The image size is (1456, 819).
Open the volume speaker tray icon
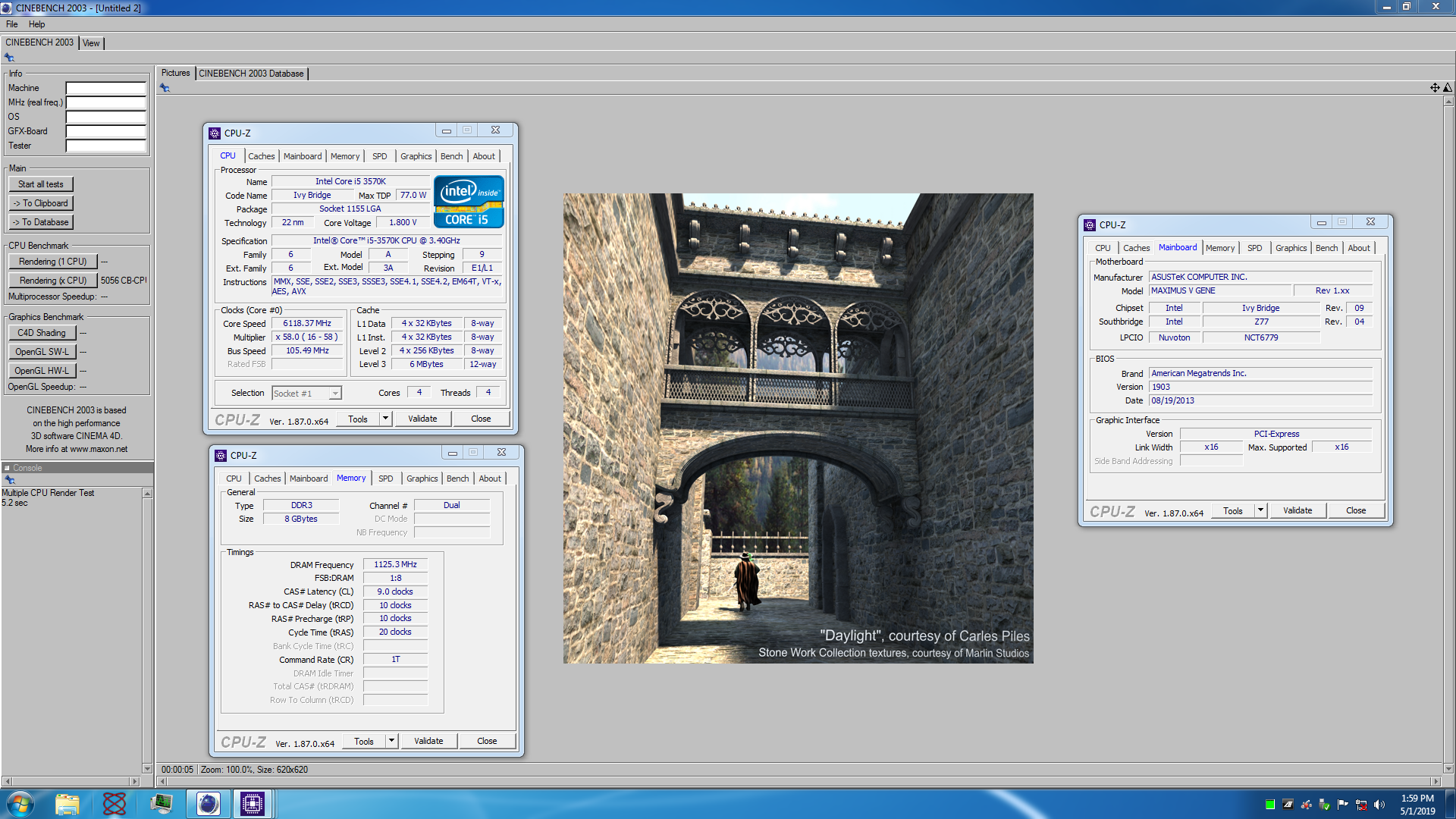pyautogui.click(x=1379, y=805)
